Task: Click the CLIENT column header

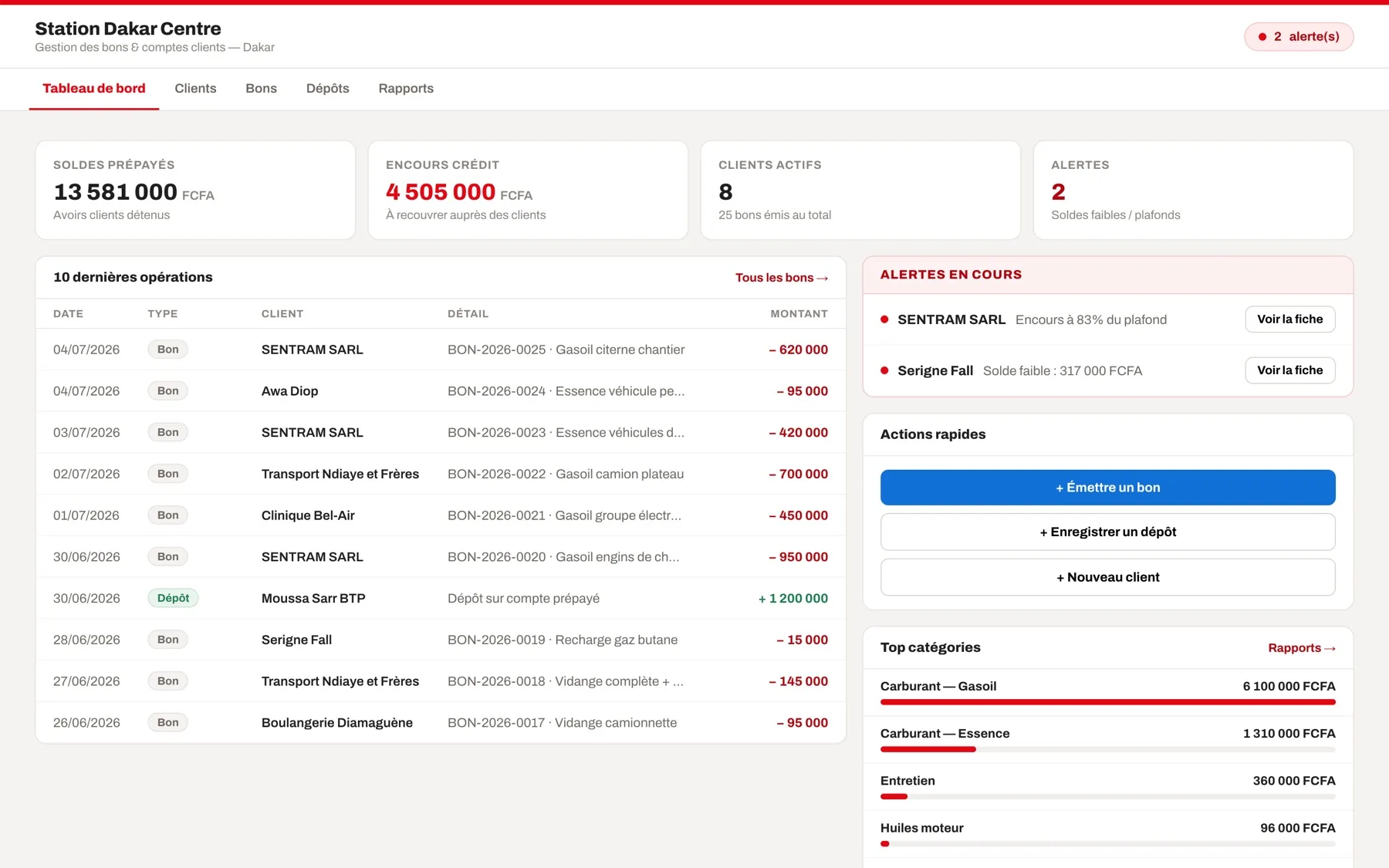Action: tap(282, 314)
